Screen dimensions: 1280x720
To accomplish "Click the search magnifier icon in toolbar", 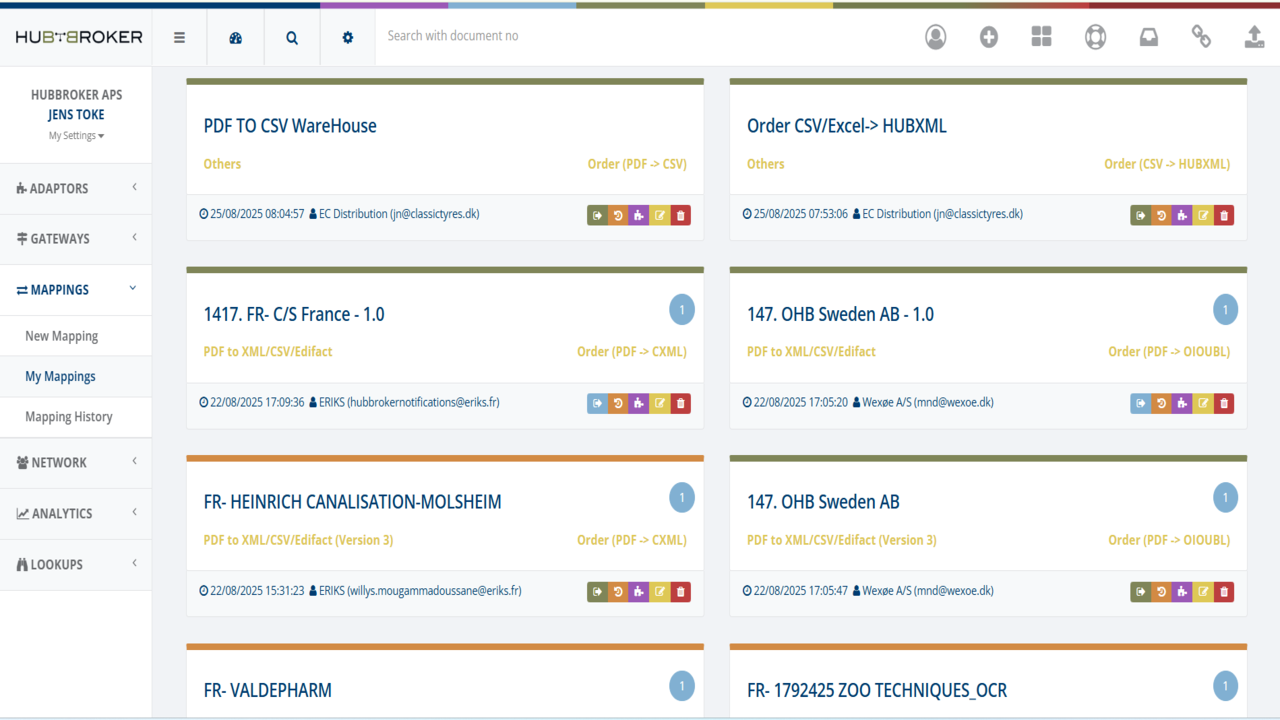I will coord(292,37).
